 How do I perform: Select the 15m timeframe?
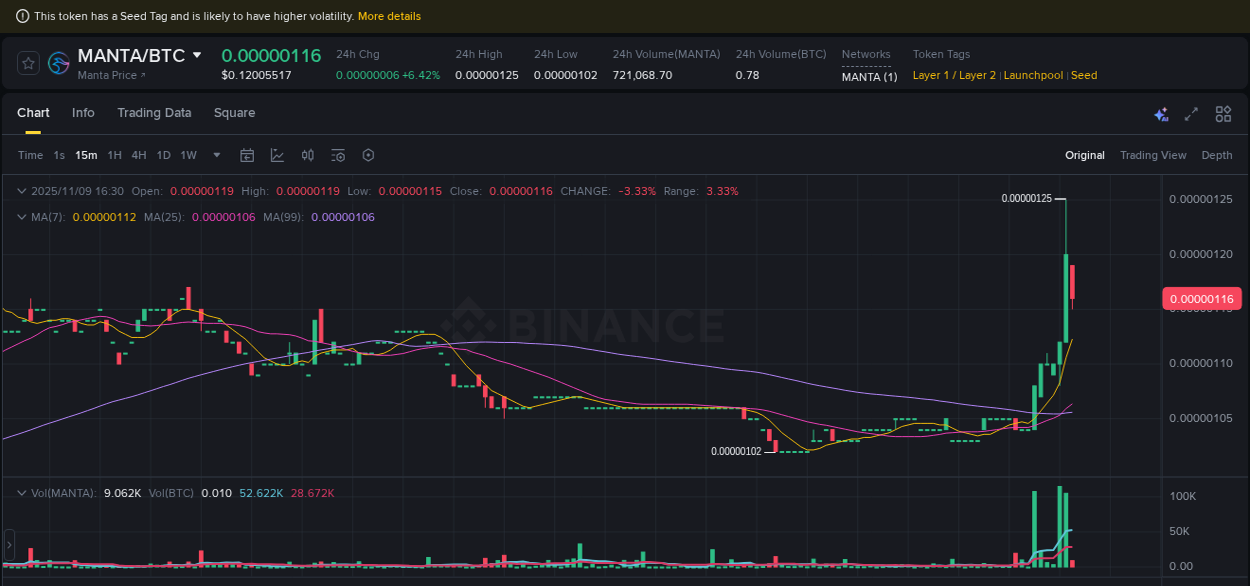86,155
